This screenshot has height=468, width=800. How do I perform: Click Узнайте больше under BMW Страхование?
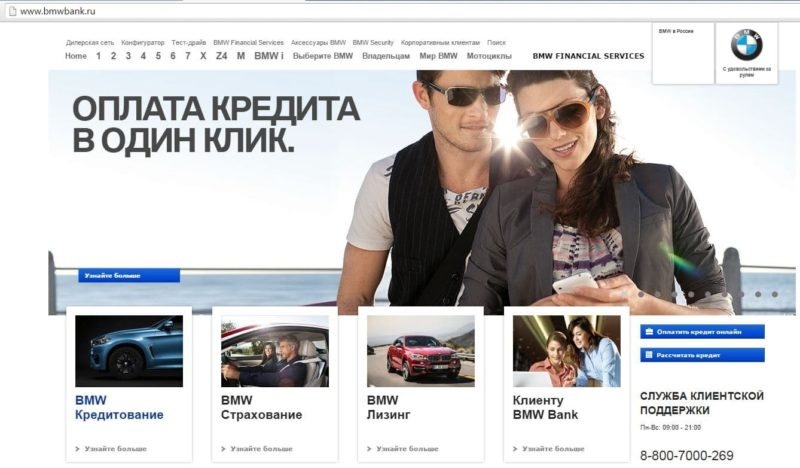click(261, 449)
